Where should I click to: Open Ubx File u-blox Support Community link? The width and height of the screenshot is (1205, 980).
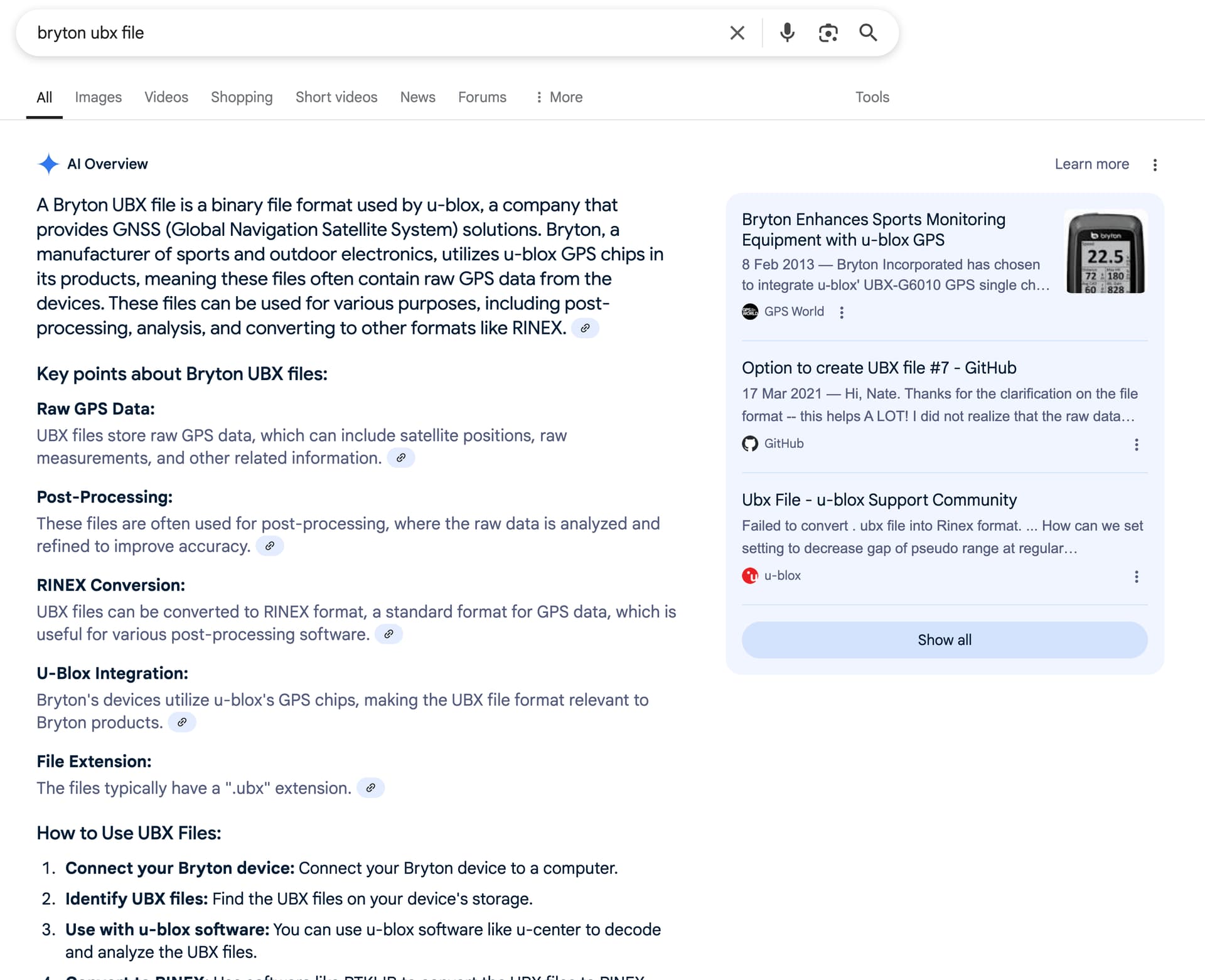tap(879, 500)
